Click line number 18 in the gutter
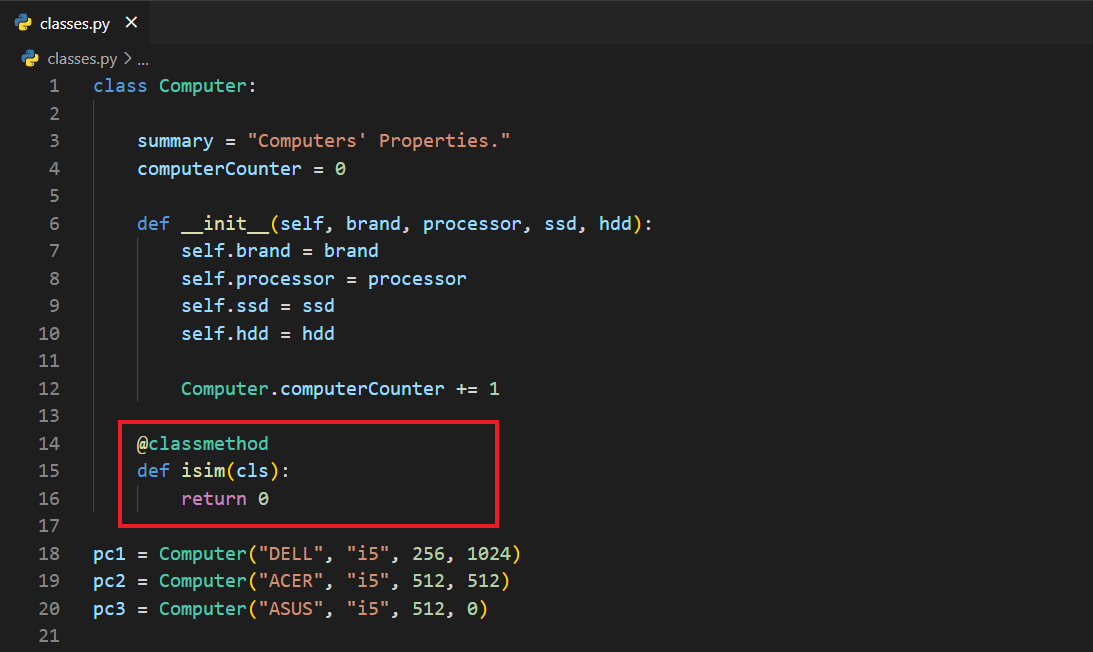This screenshot has height=652, width=1093. 49,553
